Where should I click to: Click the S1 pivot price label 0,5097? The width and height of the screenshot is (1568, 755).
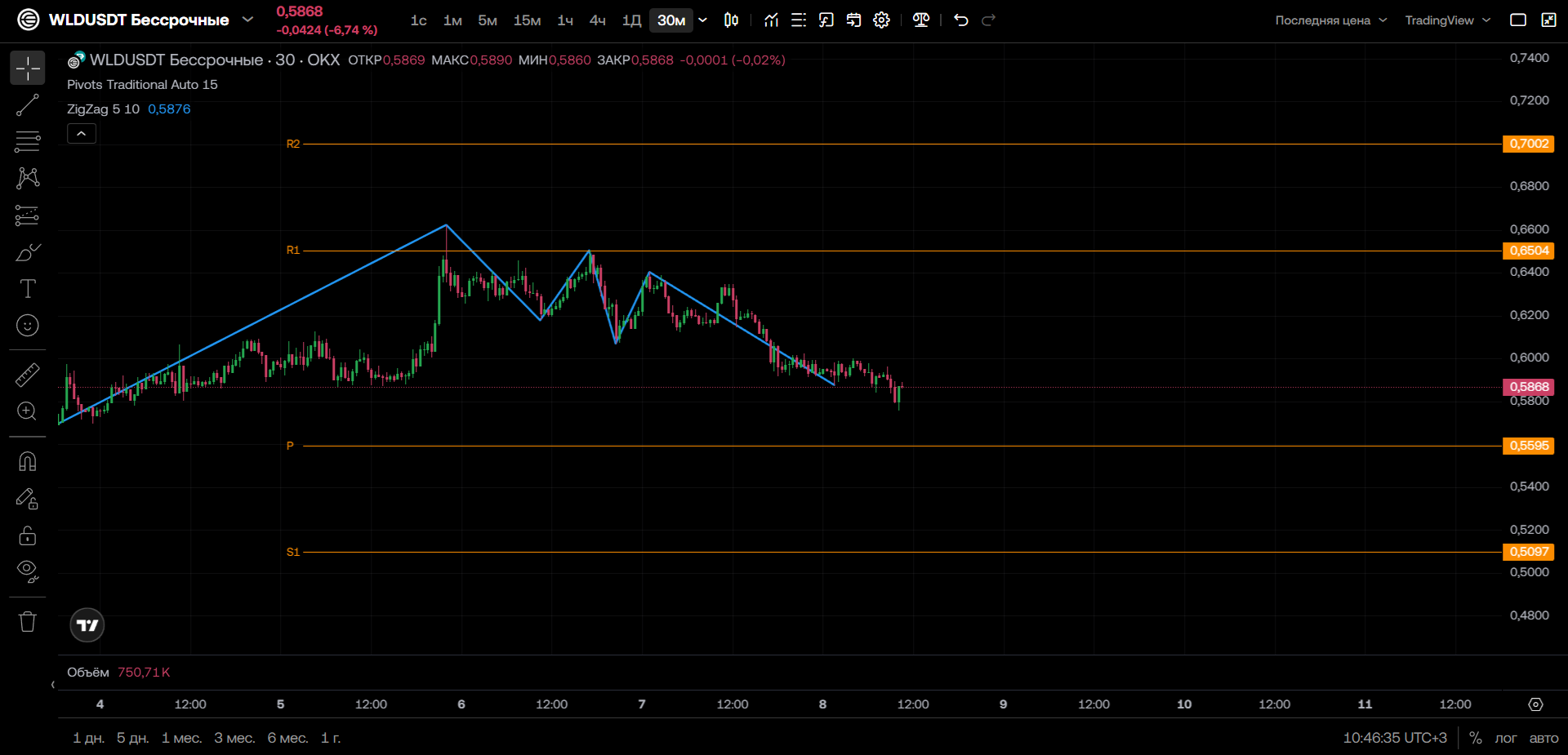coord(1528,552)
